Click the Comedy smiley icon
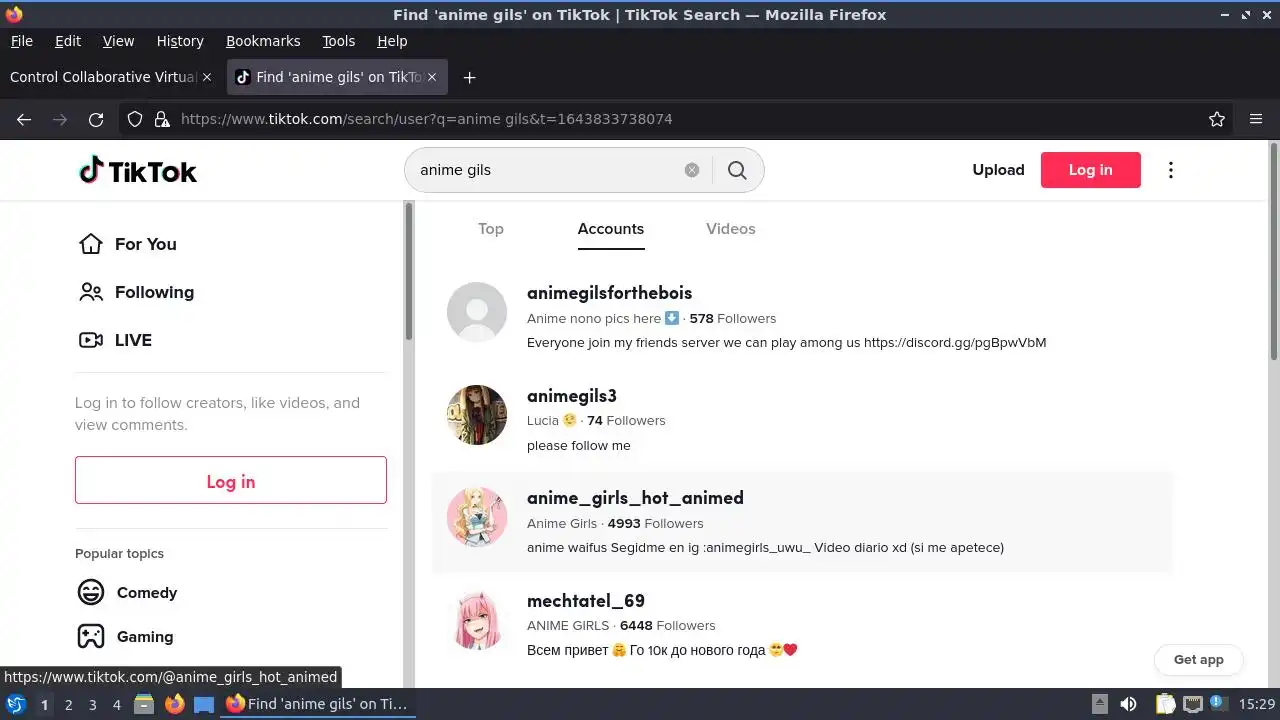Screen dimensions: 1280x720 (x=91, y=592)
